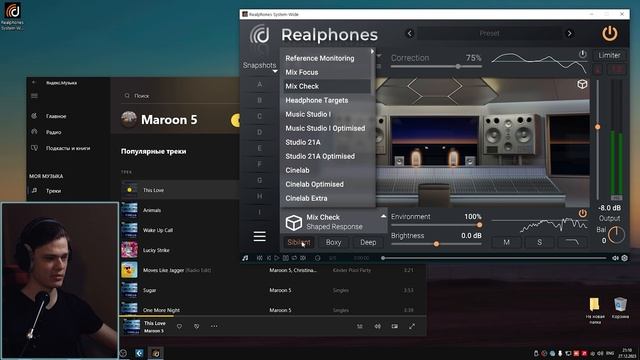Click the Realphones logo icon
Screen dimensions: 640x360
coord(260,34)
